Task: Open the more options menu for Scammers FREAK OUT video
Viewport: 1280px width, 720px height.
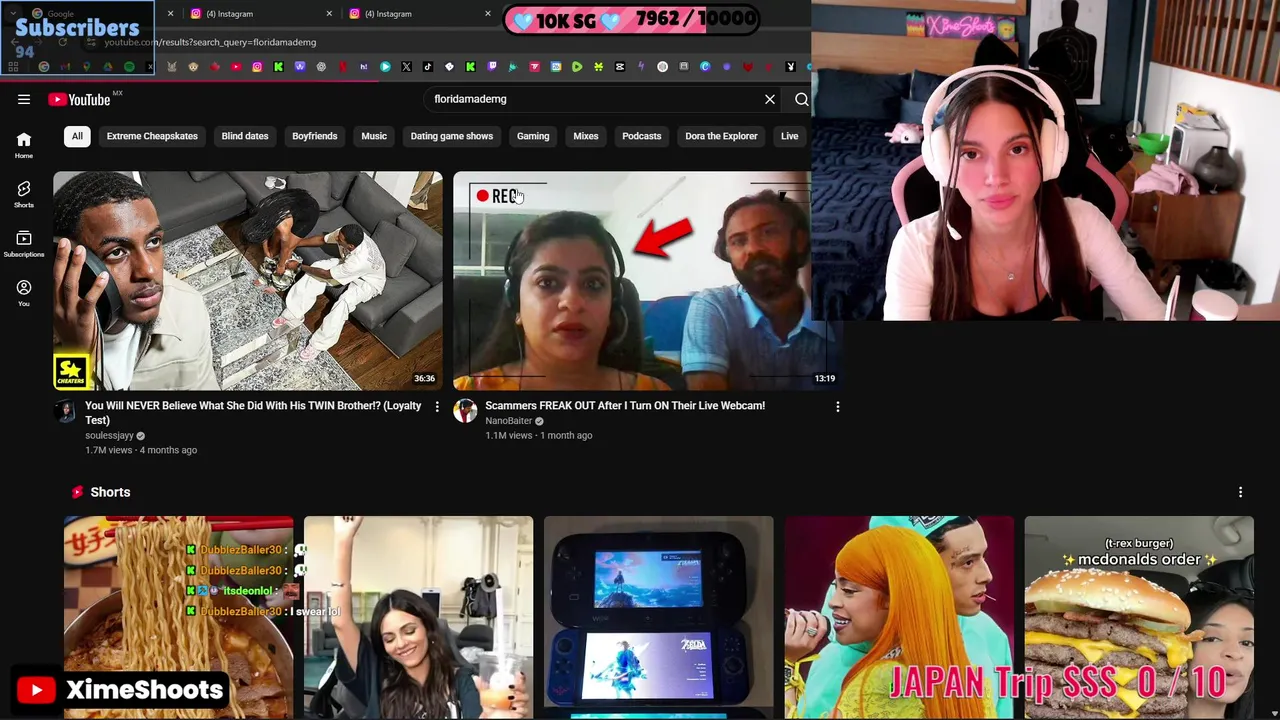Action: click(x=837, y=406)
